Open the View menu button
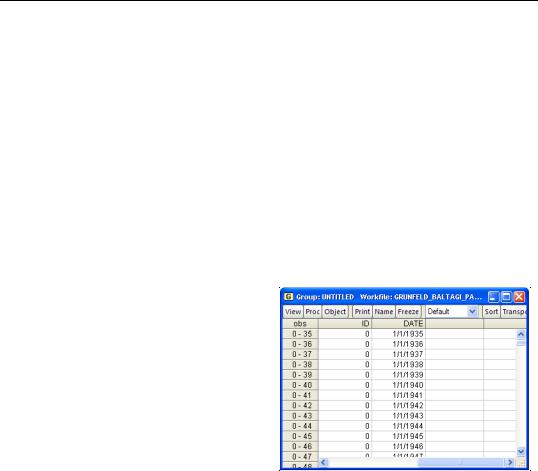This screenshot has width=538, height=471. pyautogui.click(x=293, y=311)
